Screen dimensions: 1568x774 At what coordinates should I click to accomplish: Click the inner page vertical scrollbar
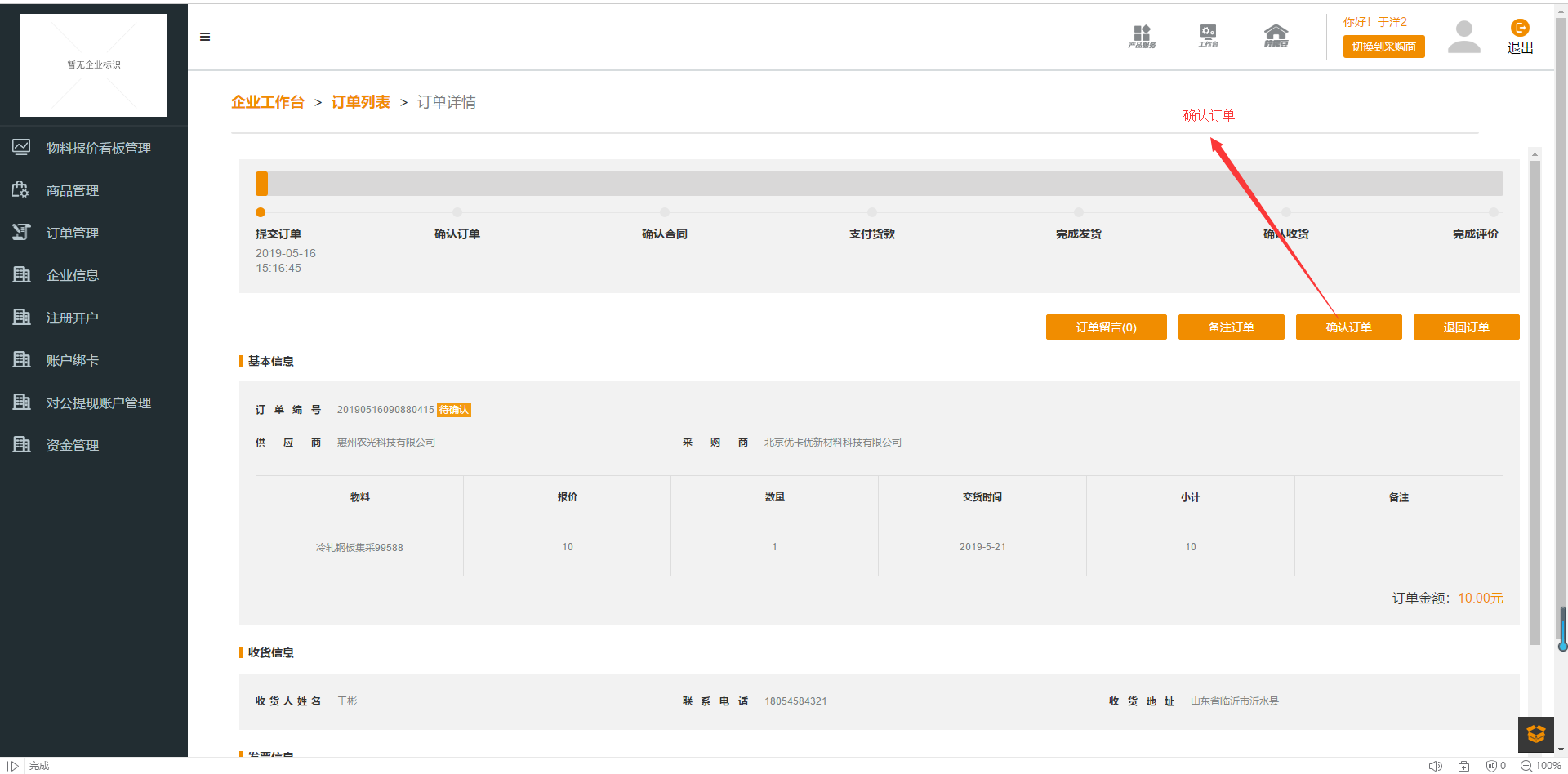1535,402
